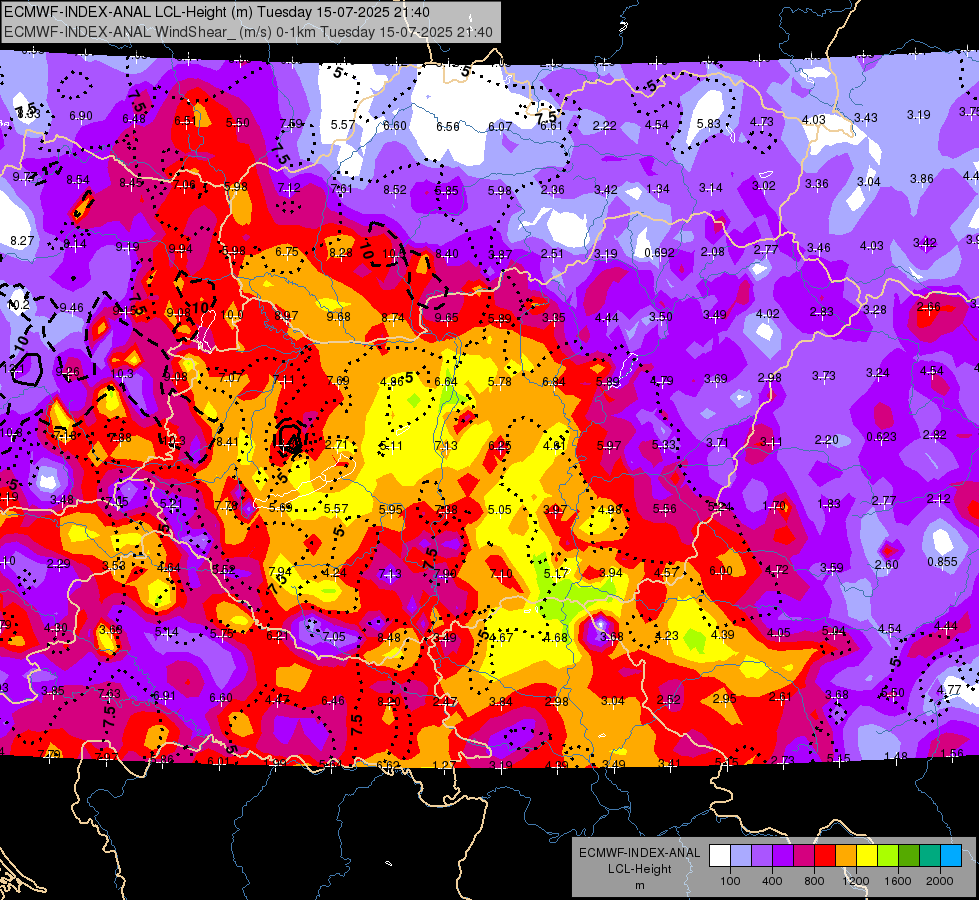
Task: Click the wind shear value 8.27
Action: pos(22,240)
